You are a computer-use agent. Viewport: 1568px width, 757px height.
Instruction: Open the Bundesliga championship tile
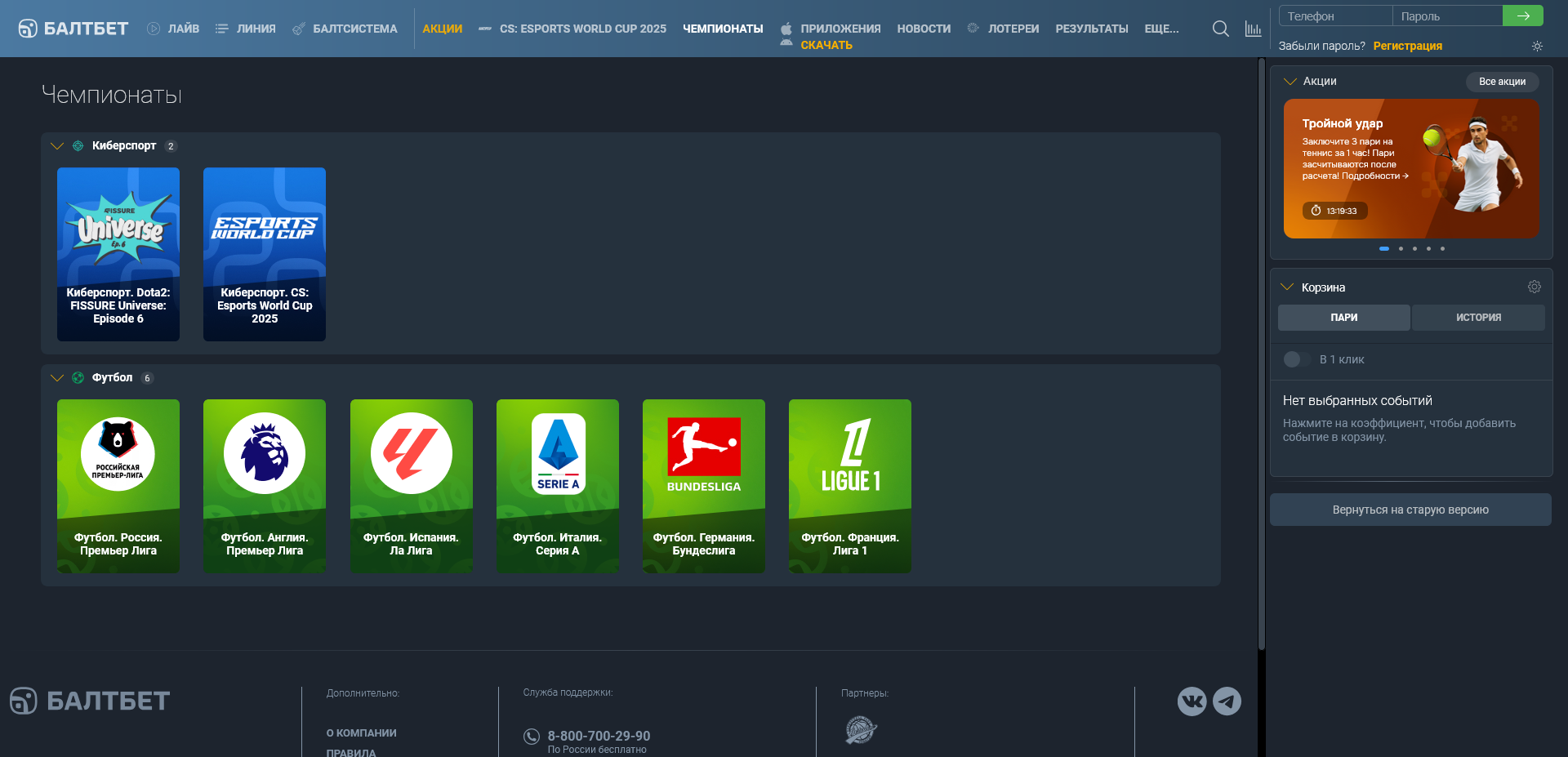tap(703, 486)
